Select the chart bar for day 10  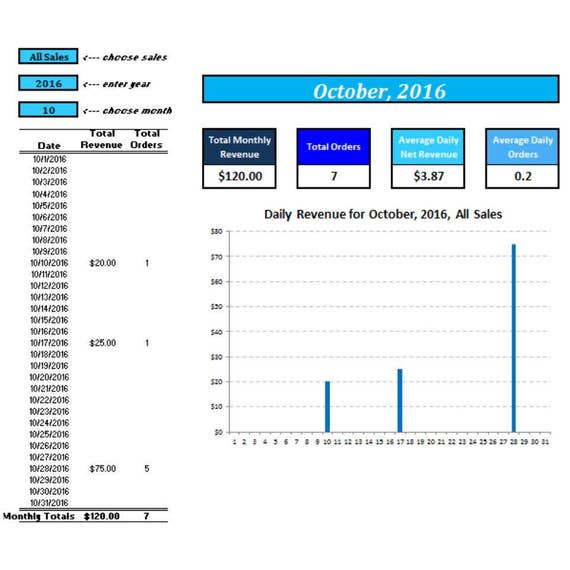coord(328,407)
